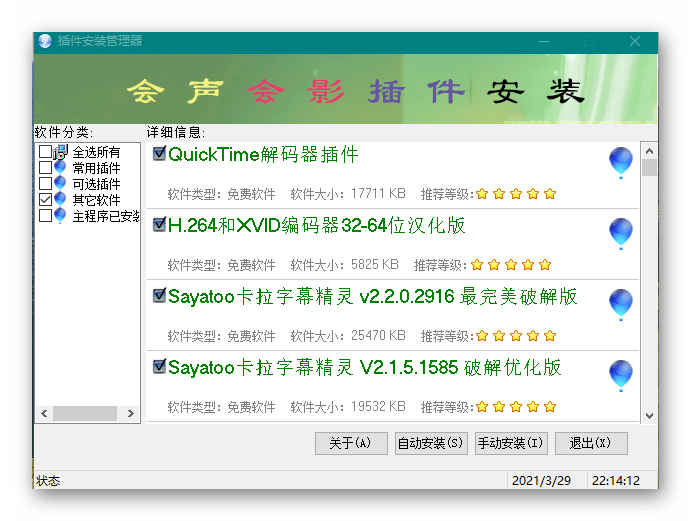This screenshot has width=691, height=521.
Task: Click the computer icon next to 全选所有
Action: coord(60,152)
